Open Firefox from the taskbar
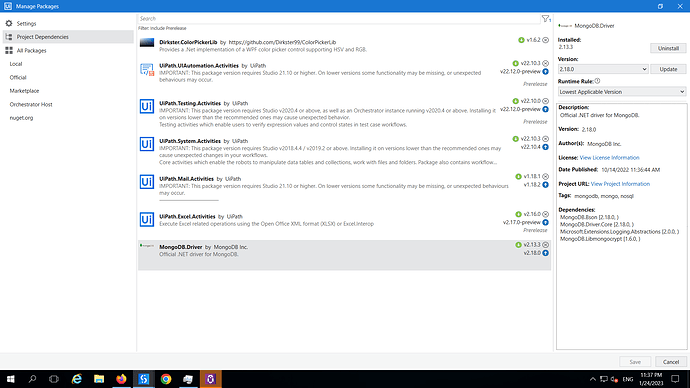The image size is (690, 388). [121, 379]
